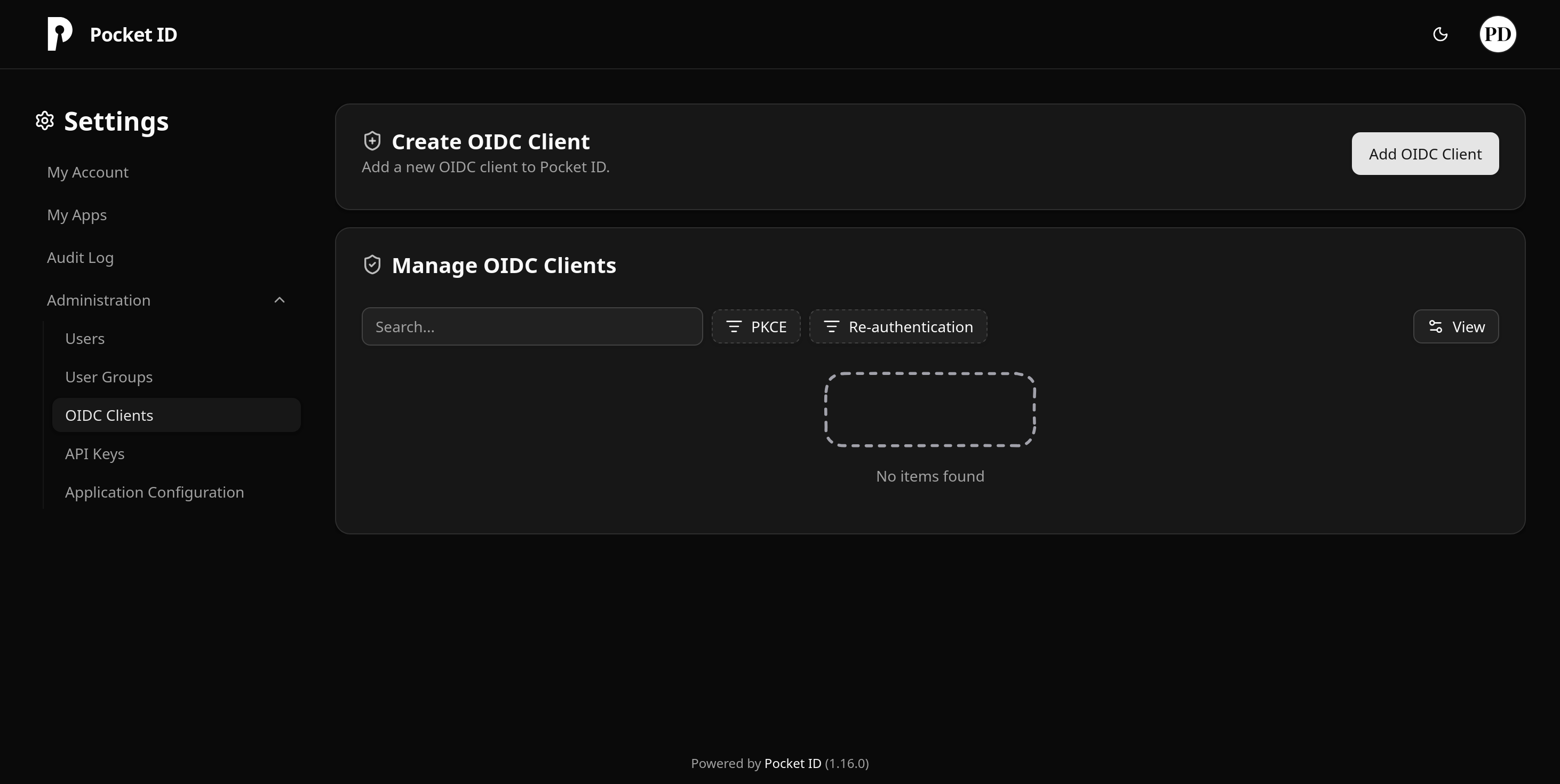Click the Settings gear icon
1560x784 pixels.
[44, 121]
